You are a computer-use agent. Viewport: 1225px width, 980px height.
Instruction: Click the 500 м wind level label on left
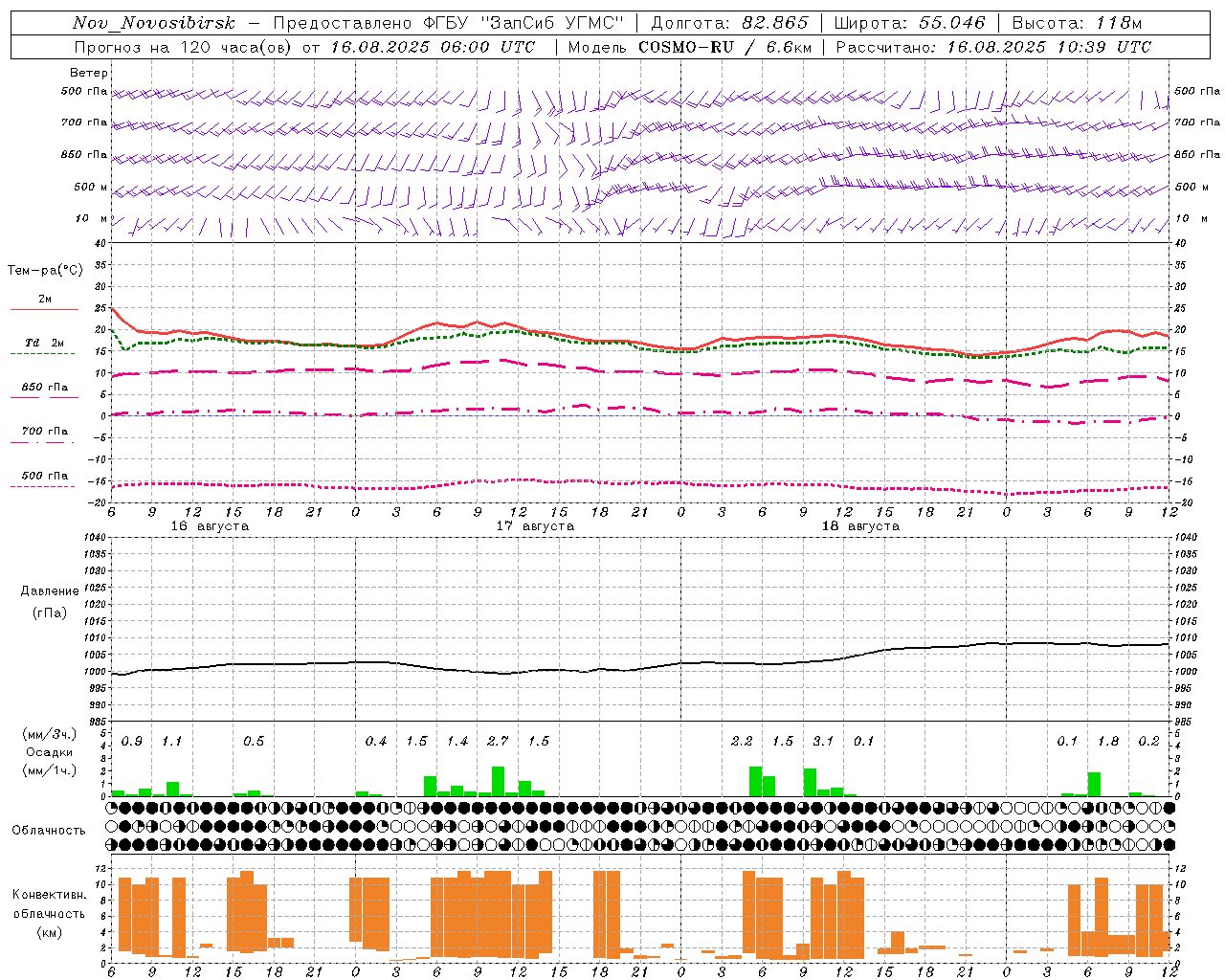pyautogui.click(x=91, y=187)
